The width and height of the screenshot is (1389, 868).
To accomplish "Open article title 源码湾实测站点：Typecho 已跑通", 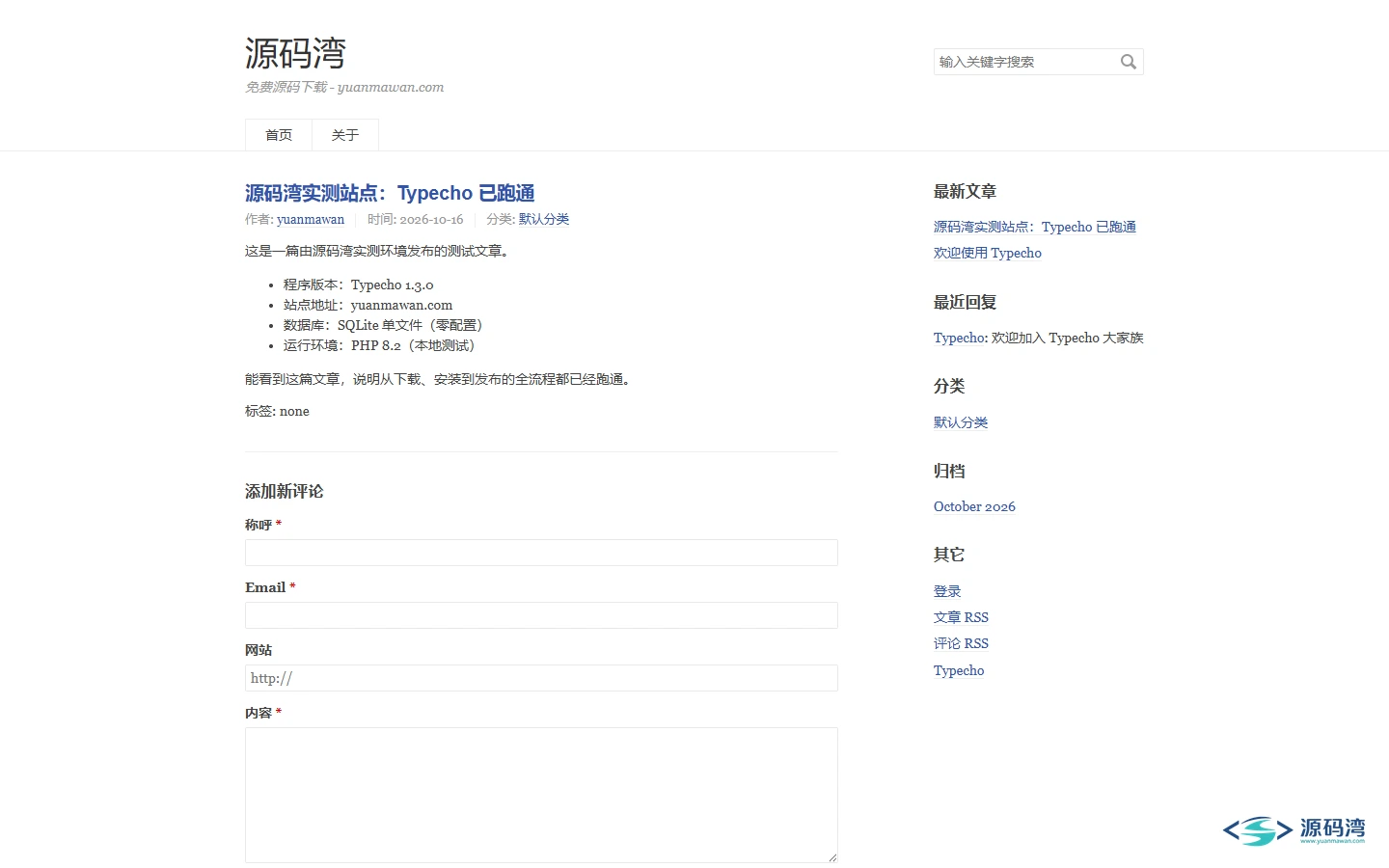I will (x=390, y=193).
